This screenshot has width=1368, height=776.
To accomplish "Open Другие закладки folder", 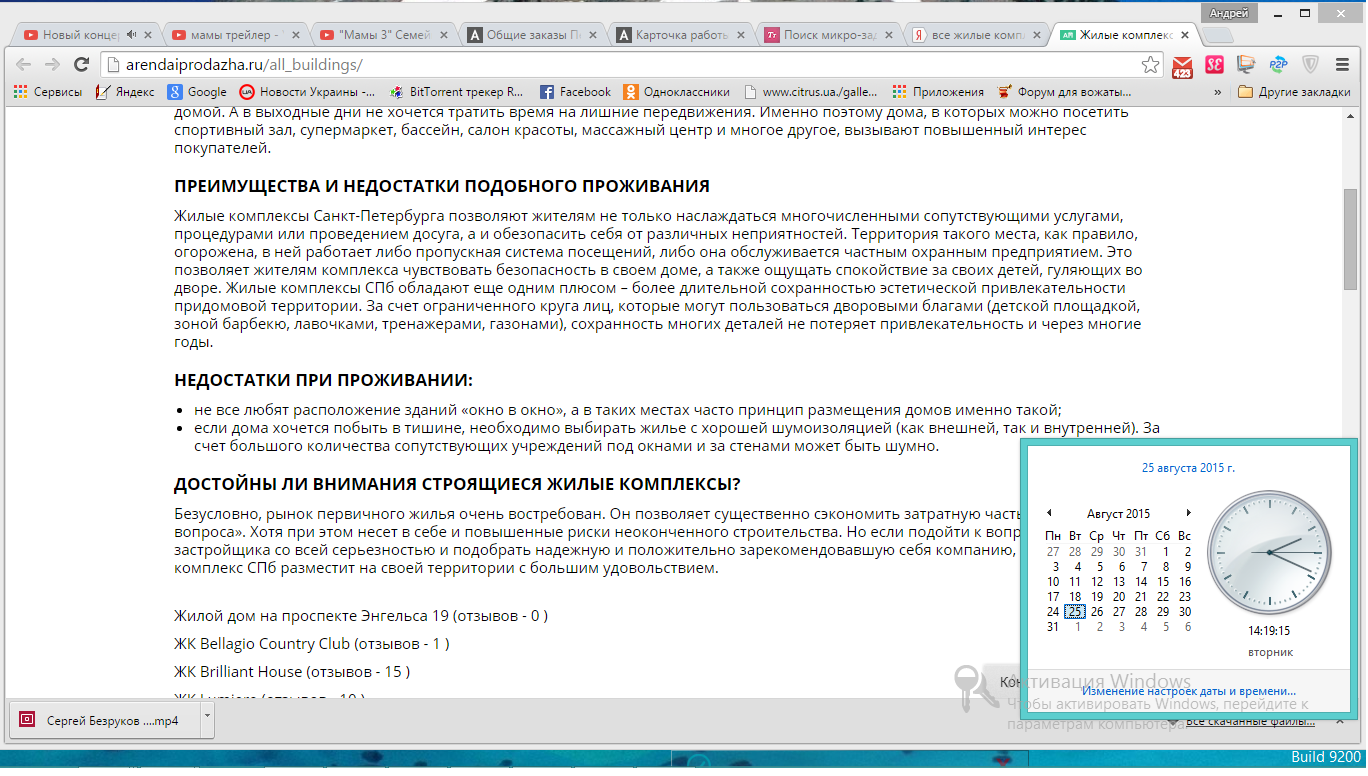I will [1294, 92].
